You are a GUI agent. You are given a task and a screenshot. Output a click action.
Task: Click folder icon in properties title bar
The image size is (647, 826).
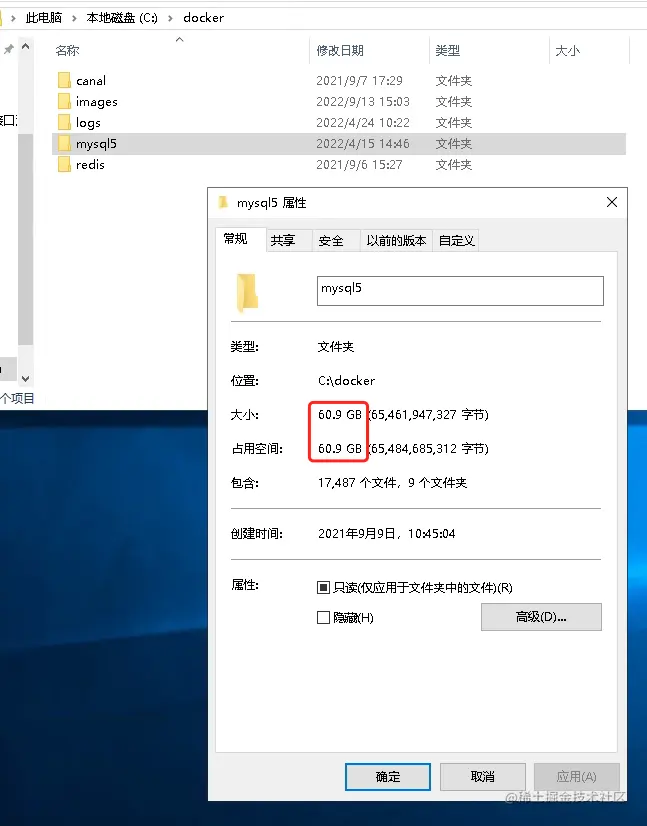[223, 202]
